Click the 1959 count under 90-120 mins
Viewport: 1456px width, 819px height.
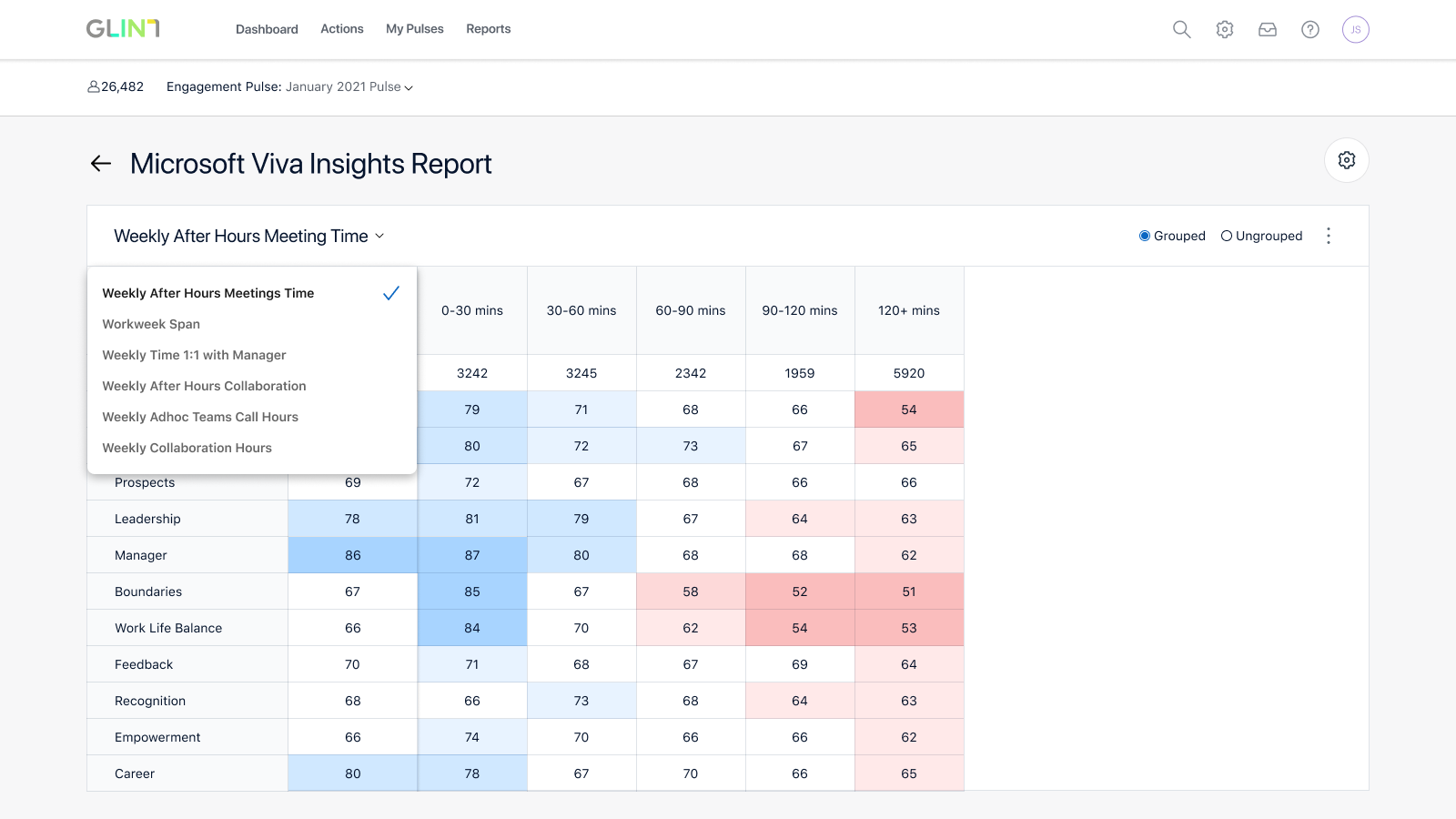800,373
